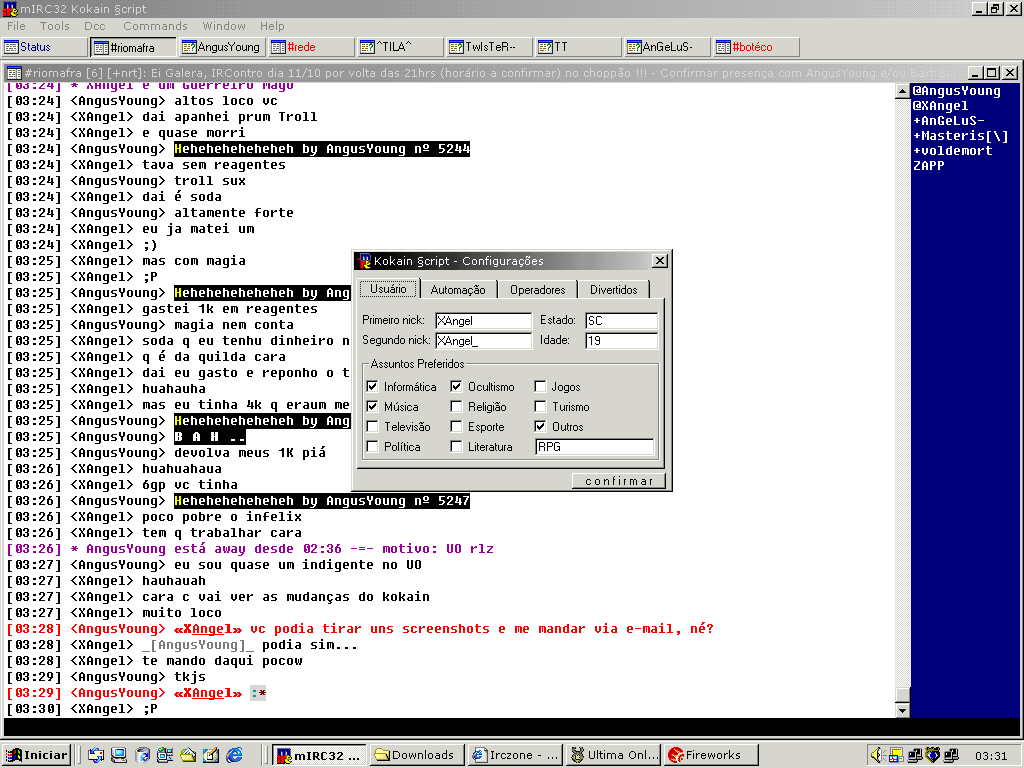1024x768 pixels.
Task: Click the Idade input field
Action: 621,341
